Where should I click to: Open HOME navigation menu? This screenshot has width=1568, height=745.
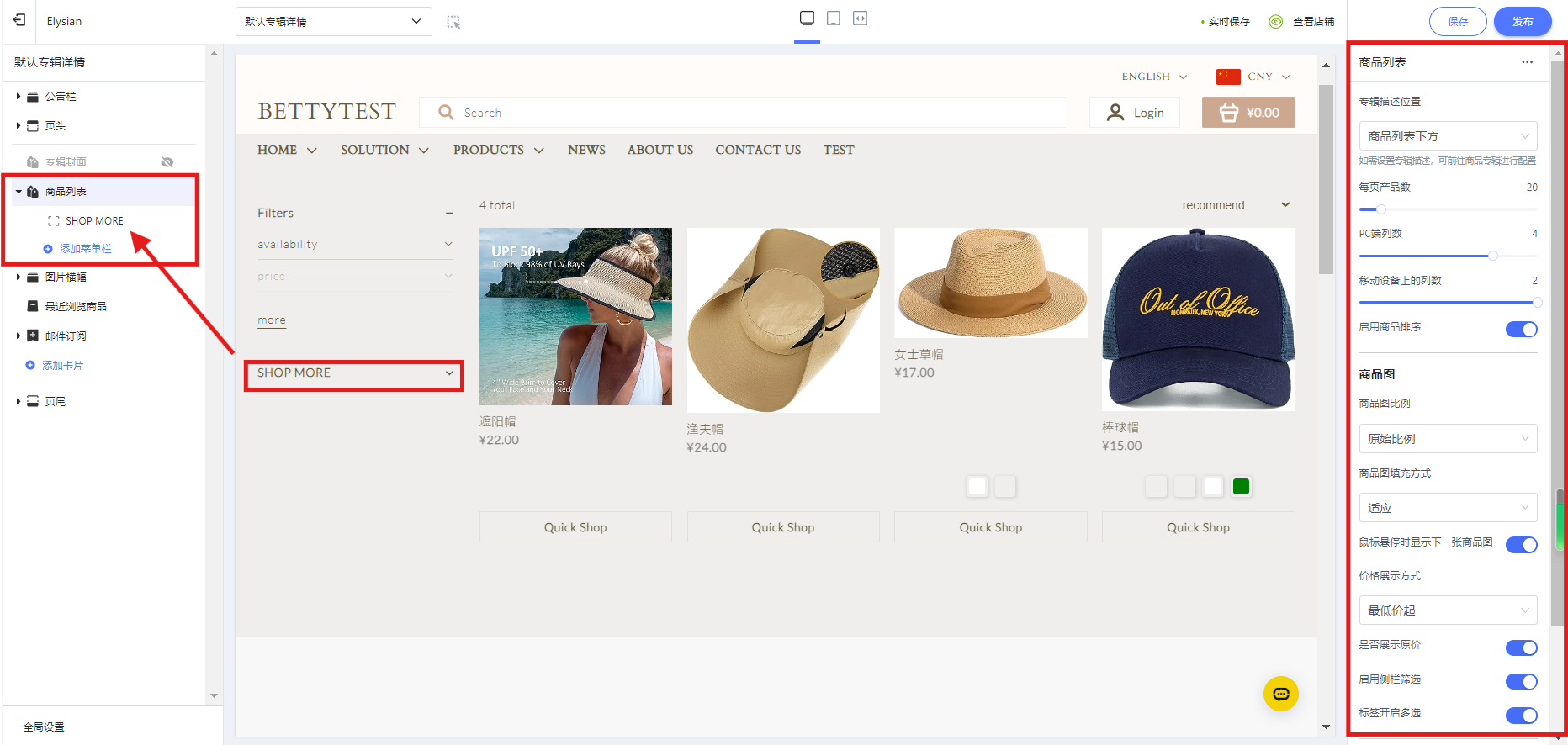(x=287, y=150)
